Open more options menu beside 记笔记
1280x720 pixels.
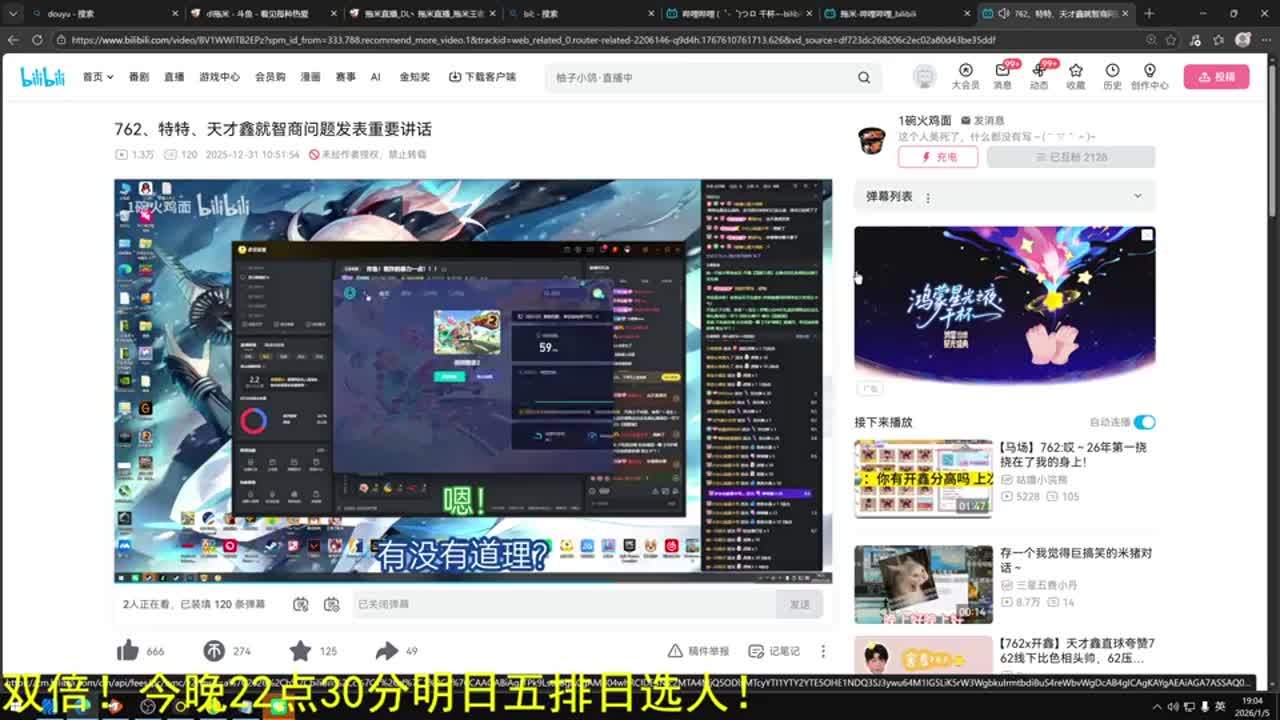pyautogui.click(x=823, y=651)
